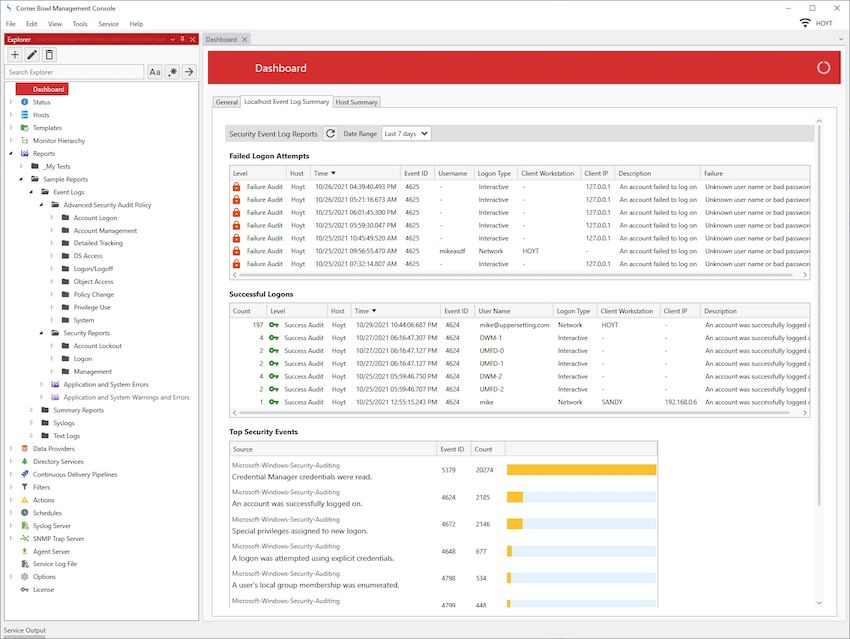Click the Schedules clock icon

click(24, 513)
